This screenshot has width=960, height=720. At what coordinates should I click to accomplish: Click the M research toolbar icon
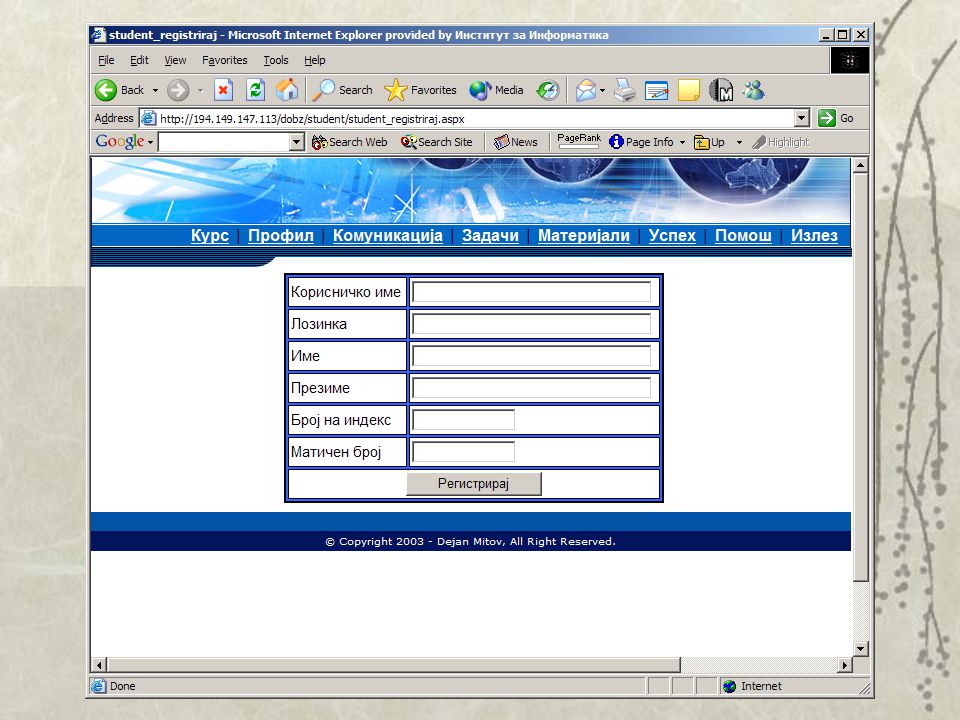(x=721, y=90)
